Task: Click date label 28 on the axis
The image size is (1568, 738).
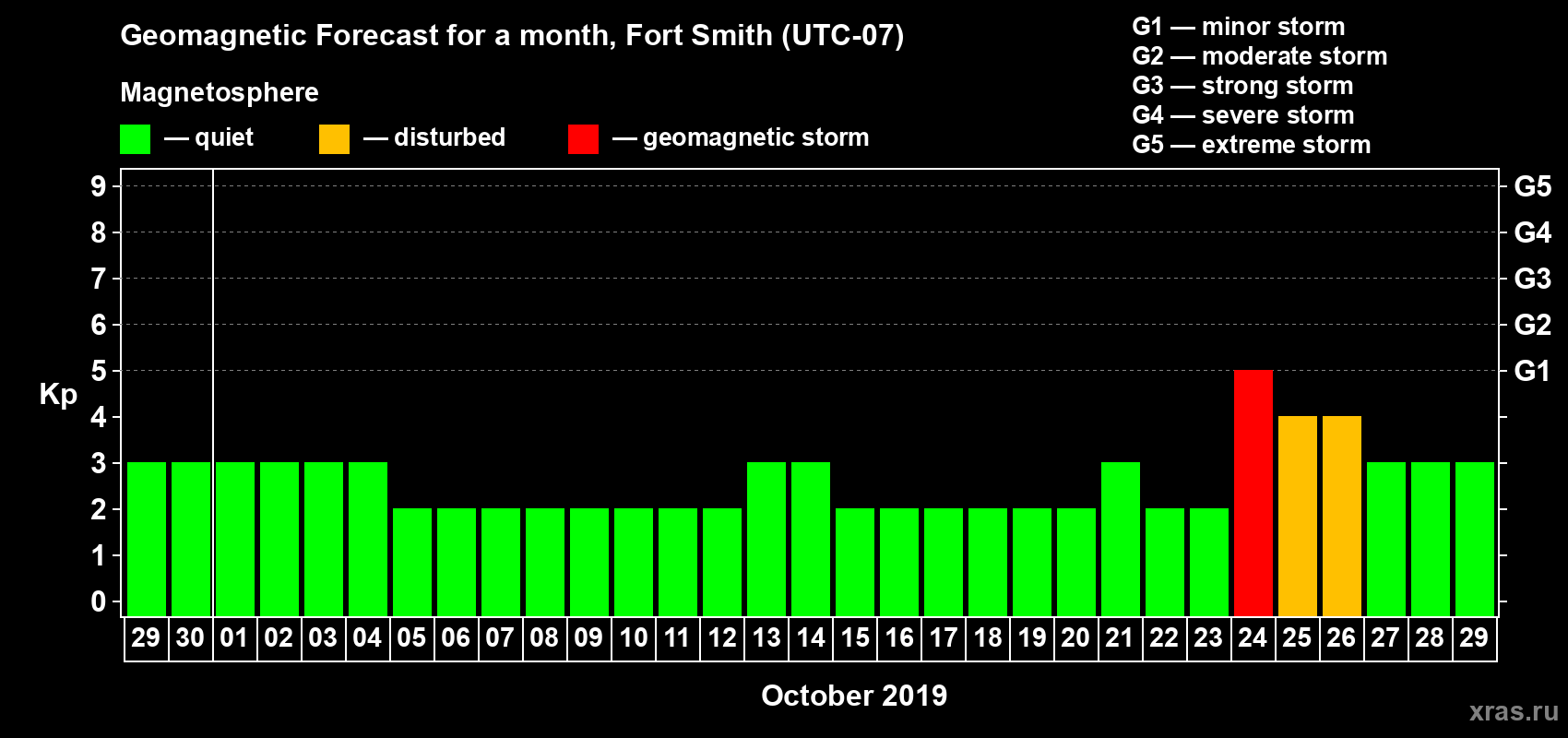Action: pyautogui.click(x=1430, y=637)
